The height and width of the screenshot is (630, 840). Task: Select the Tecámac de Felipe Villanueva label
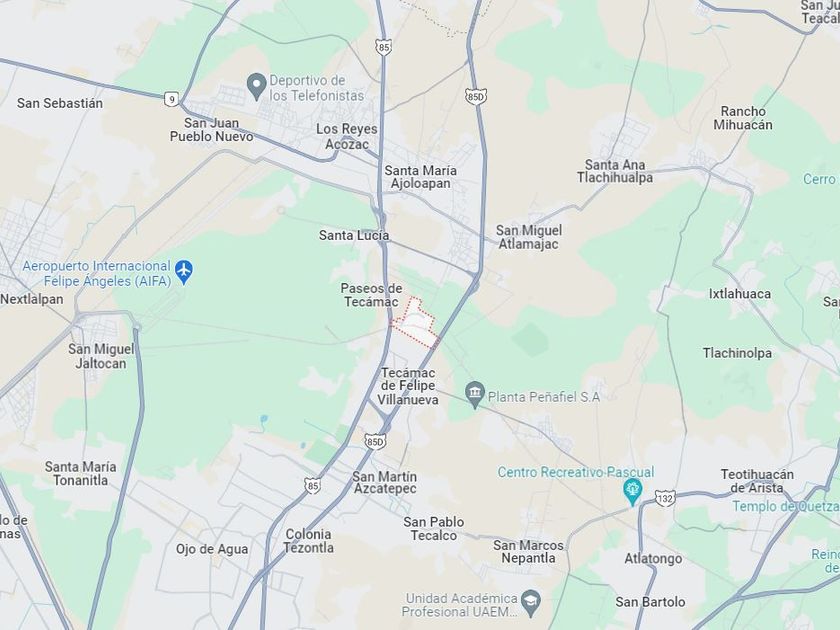point(408,386)
